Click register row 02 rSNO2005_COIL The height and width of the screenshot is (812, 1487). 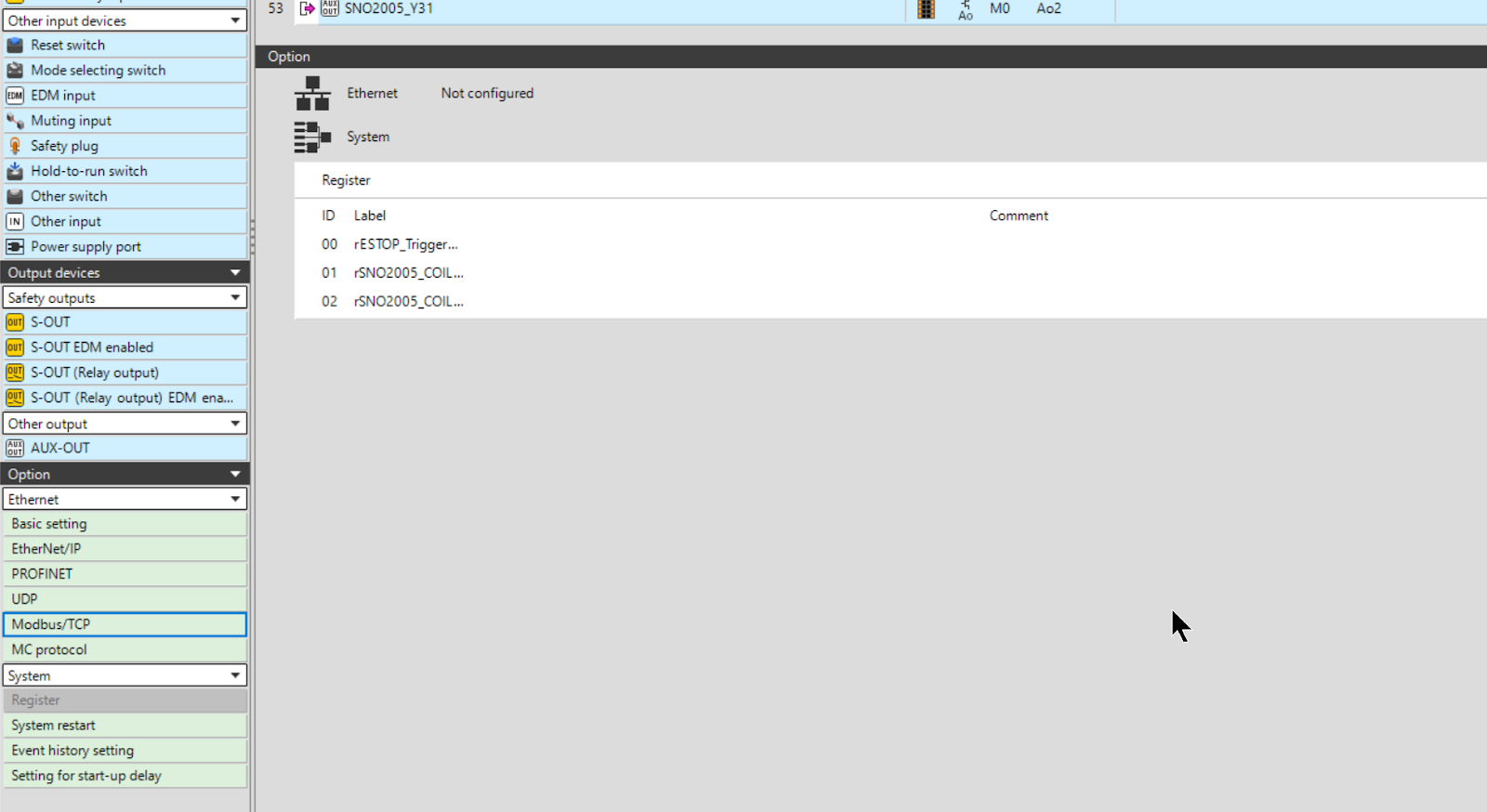[x=890, y=302]
